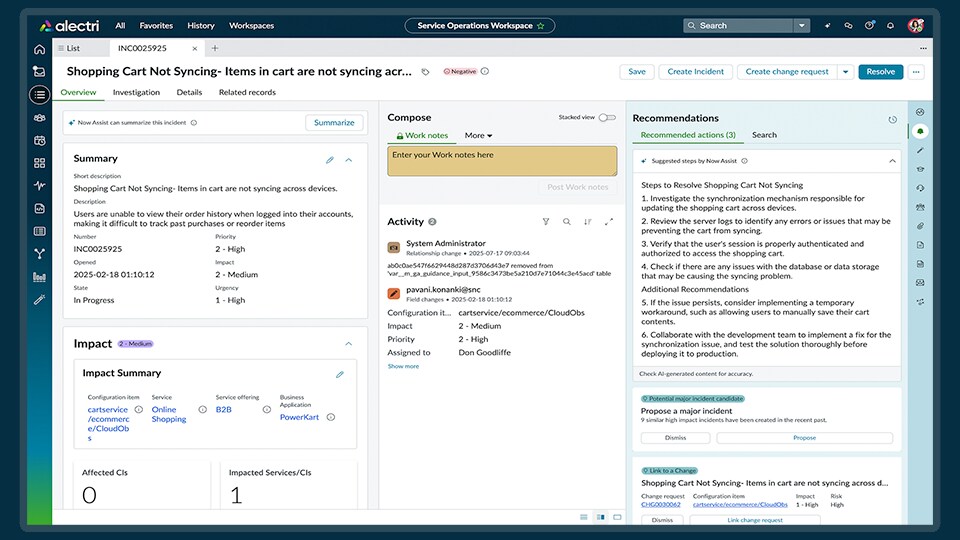Image resolution: width=960 pixels, height=540 pixels.
Task: Click the attachment paperclip in right rail
Action: (920, 226)
